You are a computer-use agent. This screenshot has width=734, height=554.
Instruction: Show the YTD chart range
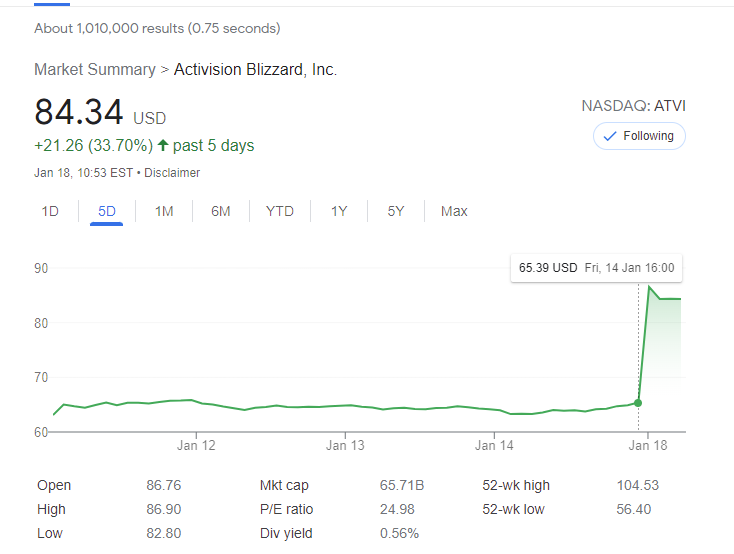pos(280,211)
